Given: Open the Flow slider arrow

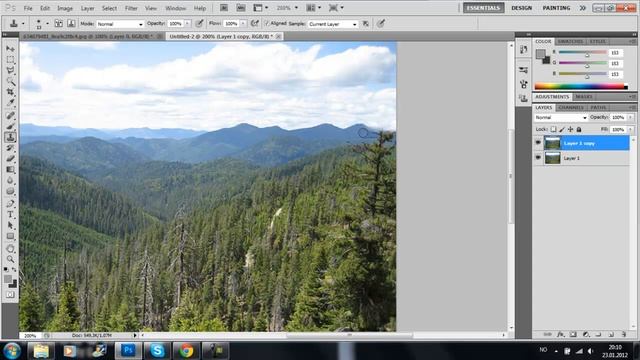Looking at the screenshot, I should pos(243,24).
